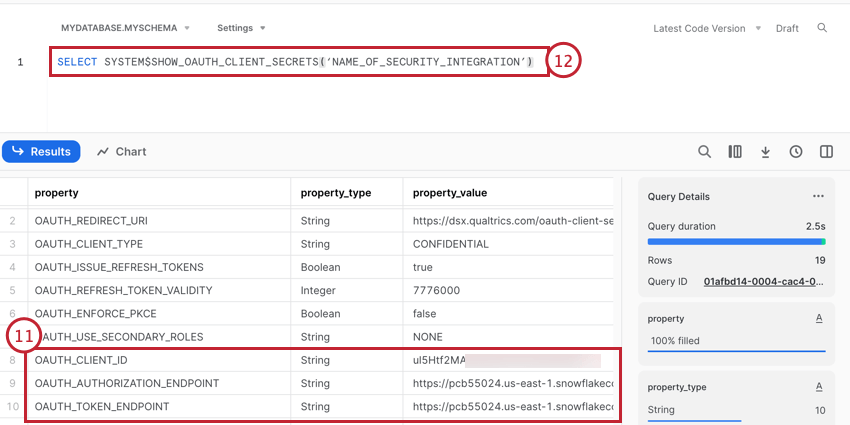This screenshot has height=425, width=850.
Task: Click the Query duration progress bar
Action: (736, 241)
